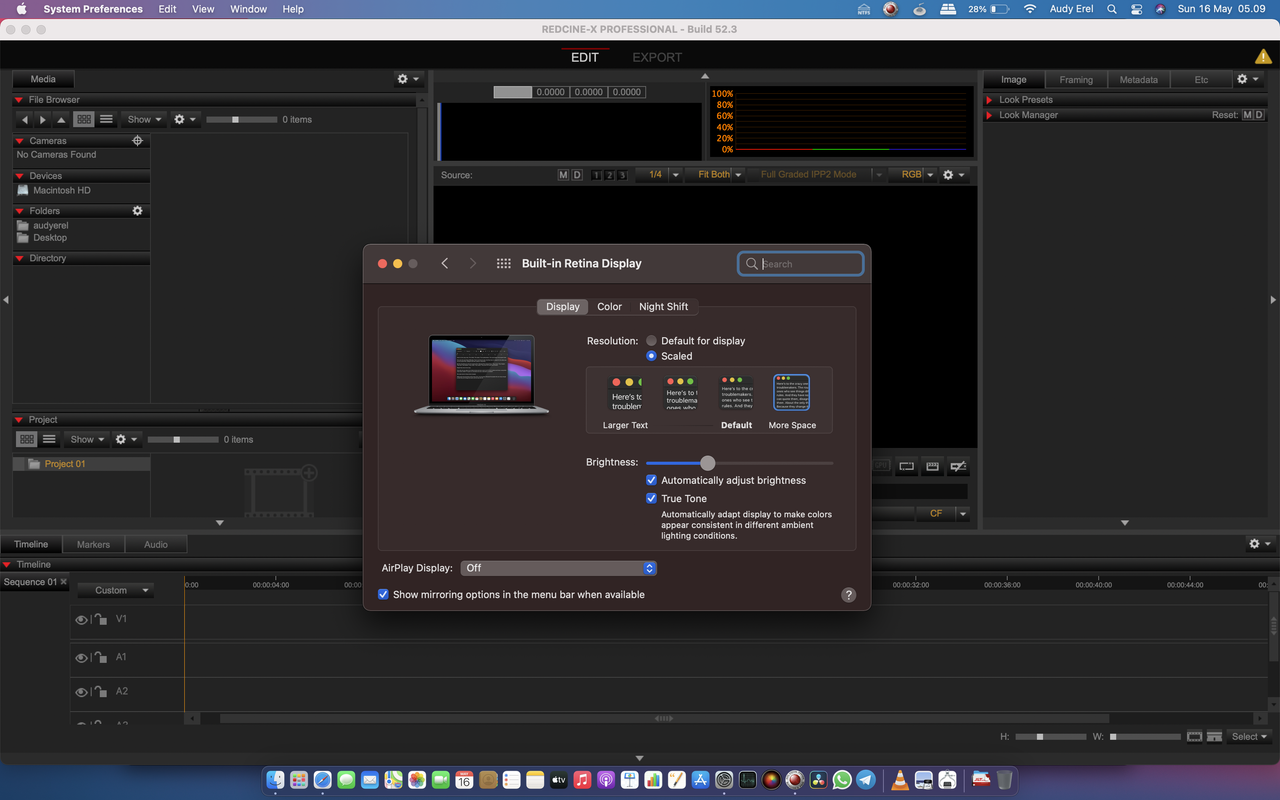The width and height of the screenshot is (1280, 800).
Task: Uncheck Show mirroring options in menu bar
Action: (383, 595)
